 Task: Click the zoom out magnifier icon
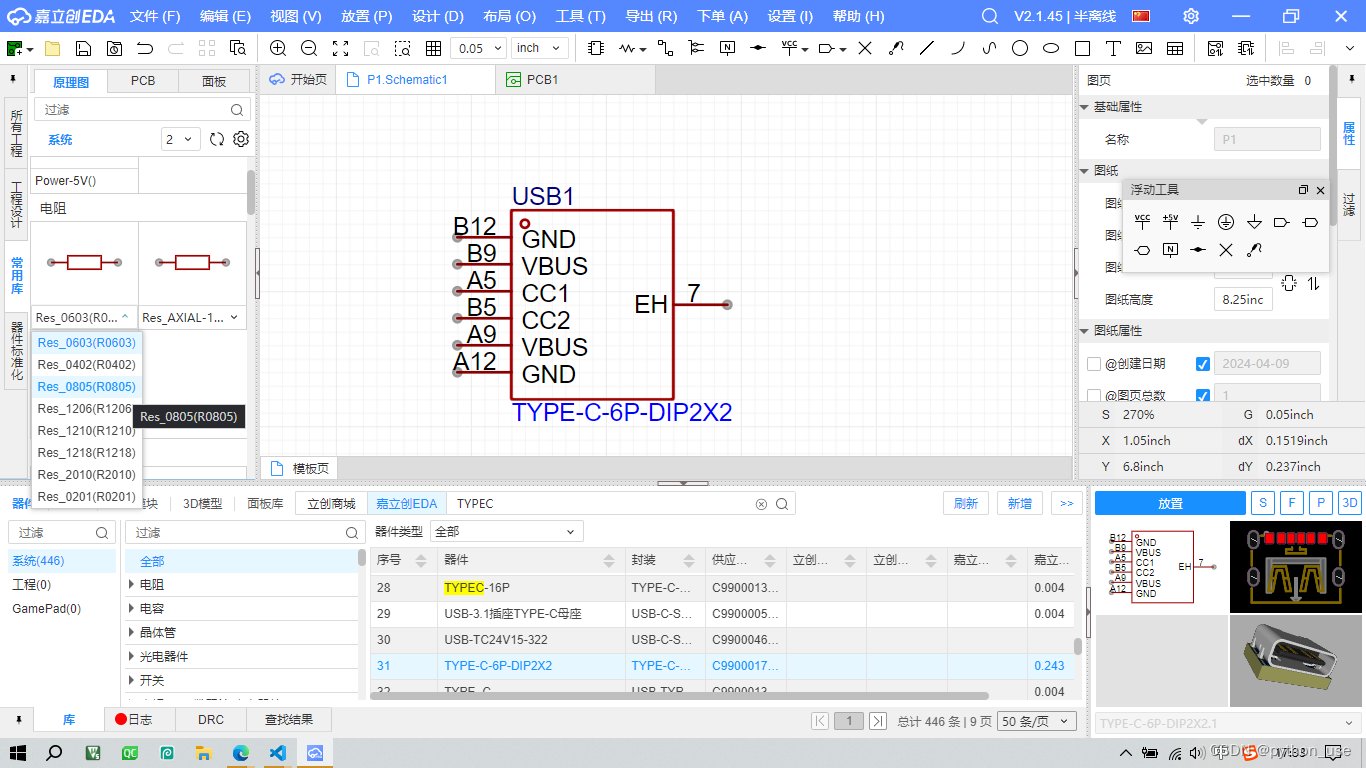[x=309, y=48]
